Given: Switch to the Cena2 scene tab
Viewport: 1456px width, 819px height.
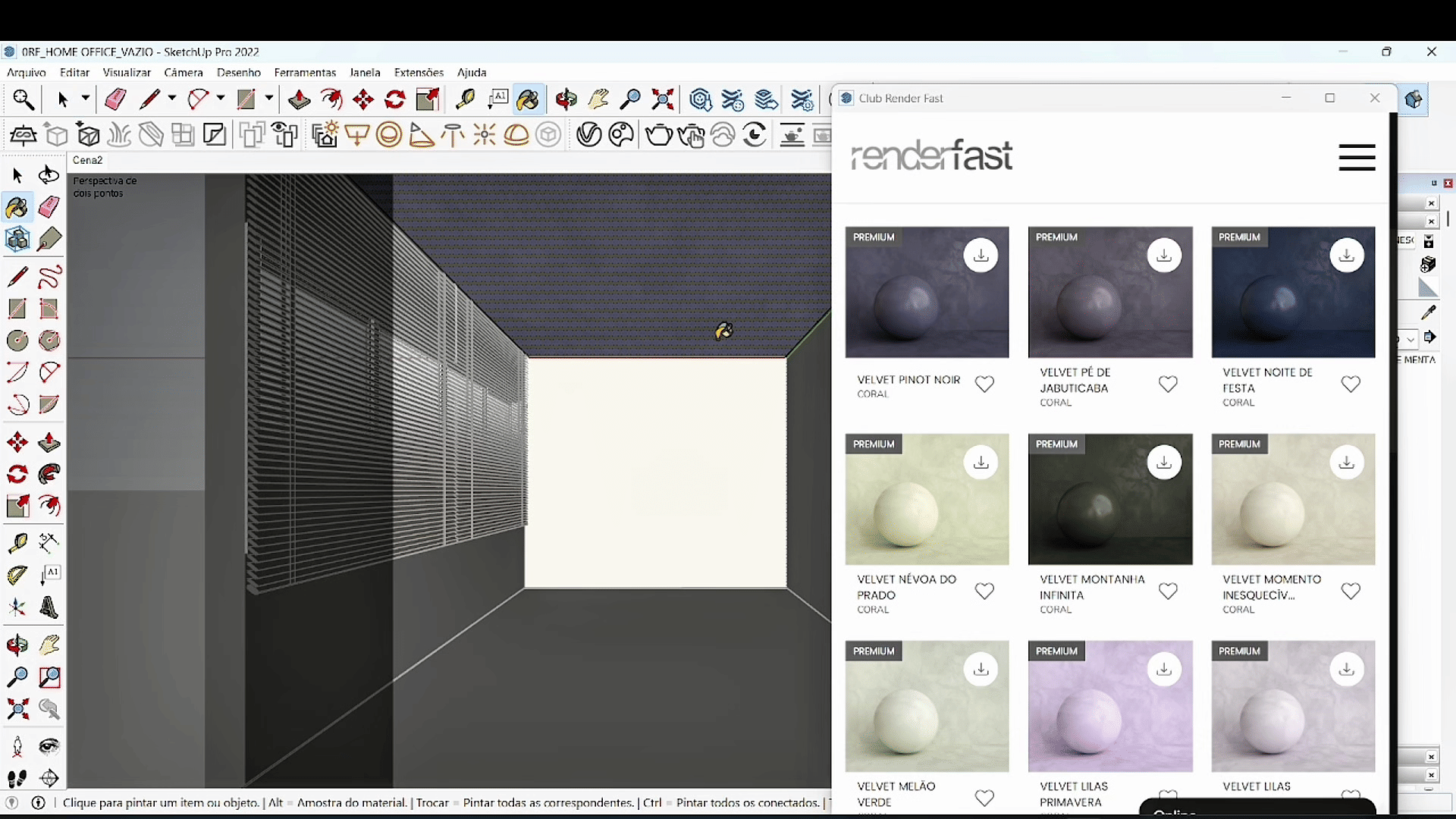Looking at the screenshot, I should coord(88,161).
